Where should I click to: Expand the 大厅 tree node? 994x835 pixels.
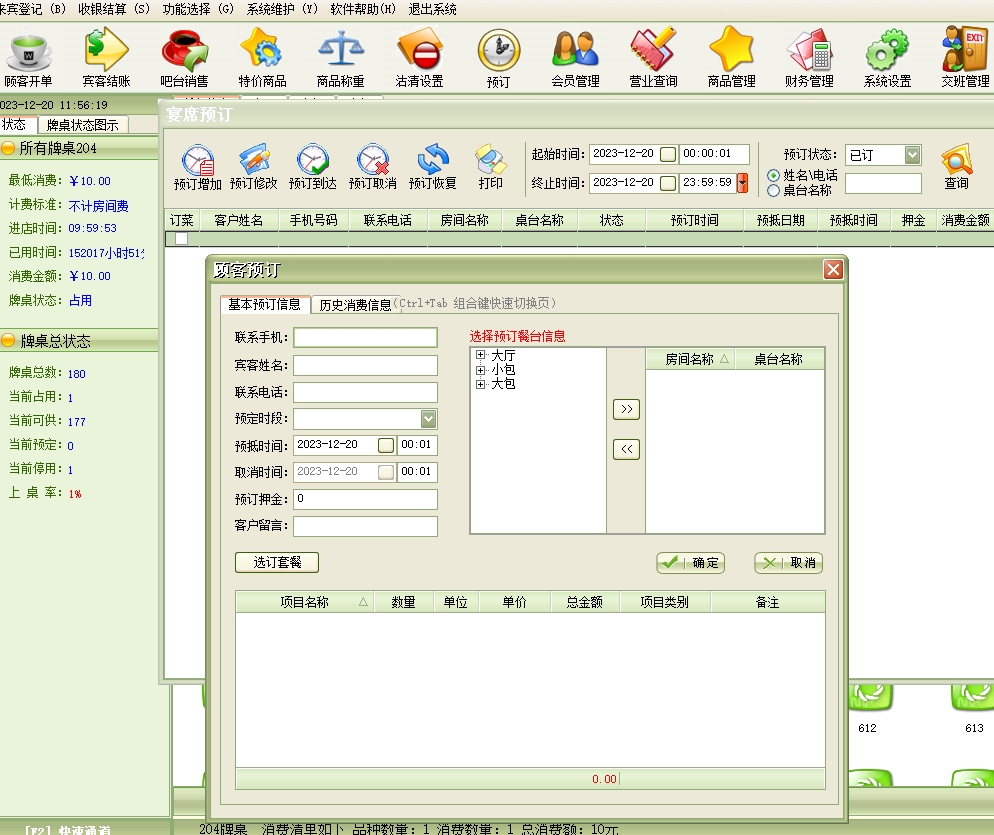[x=481, y=356]
